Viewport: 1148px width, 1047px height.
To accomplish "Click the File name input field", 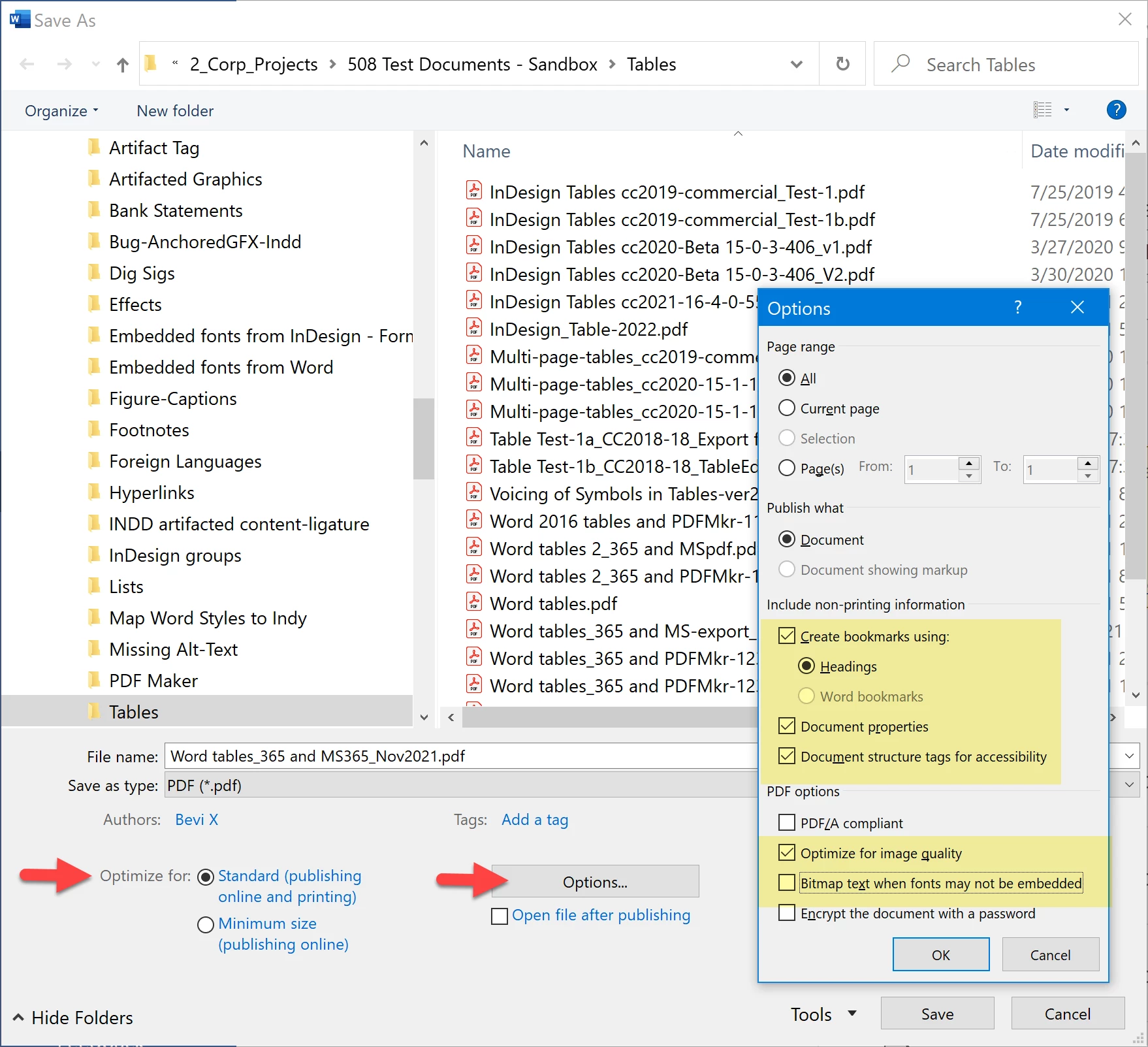I will [x=461, y=756].
